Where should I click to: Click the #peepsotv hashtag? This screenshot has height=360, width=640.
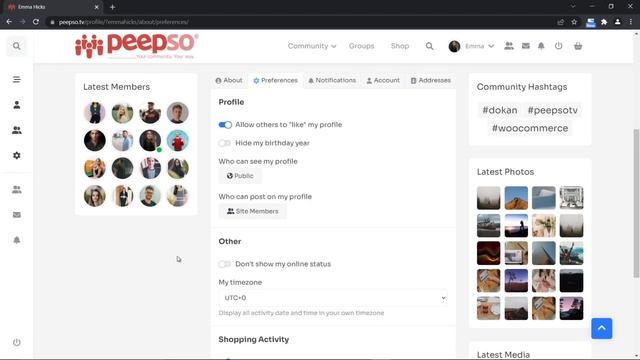[552, 110]
